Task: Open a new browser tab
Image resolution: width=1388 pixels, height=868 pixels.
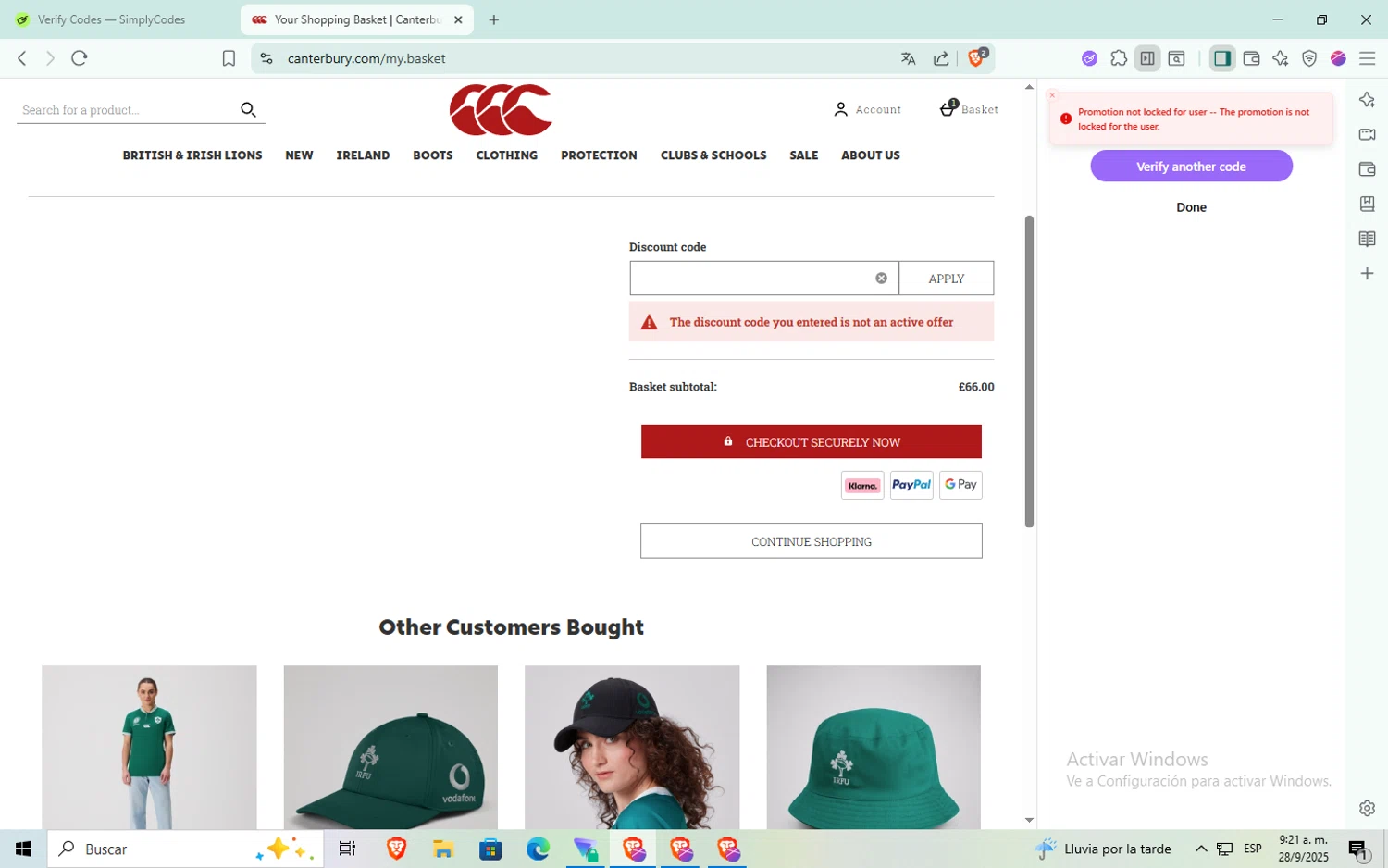Action: [494, 19]
